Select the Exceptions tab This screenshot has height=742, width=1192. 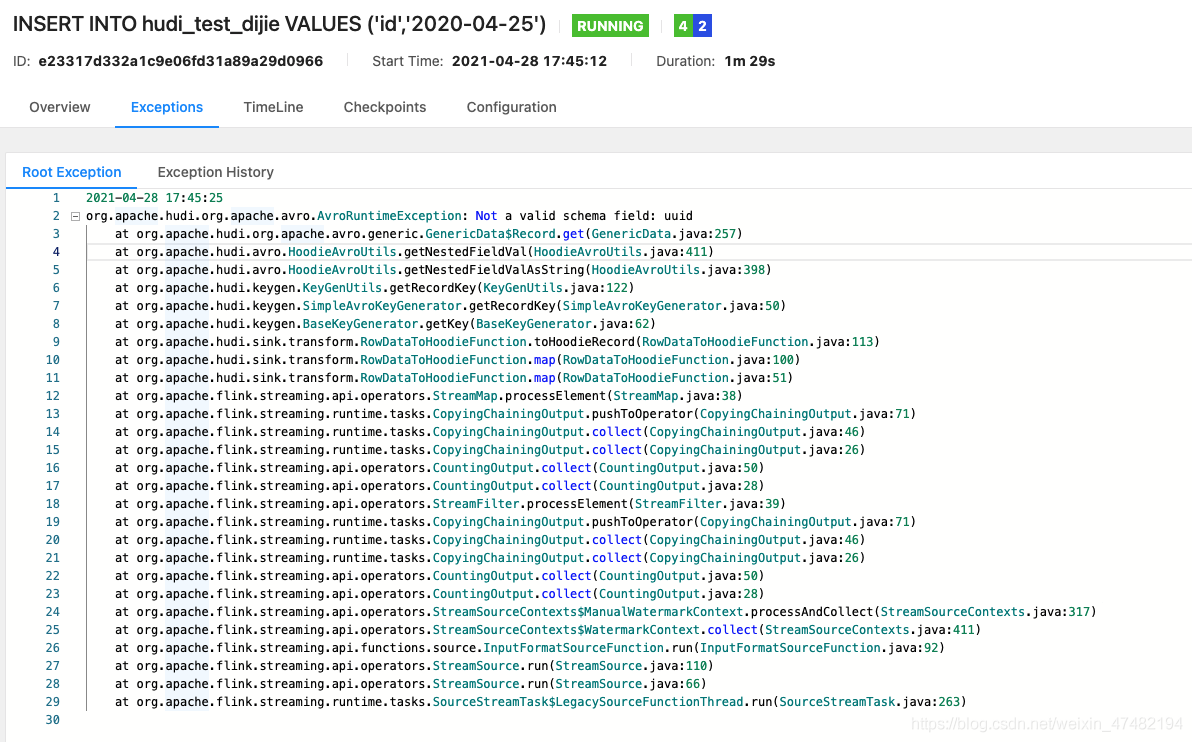coord(166,107)
